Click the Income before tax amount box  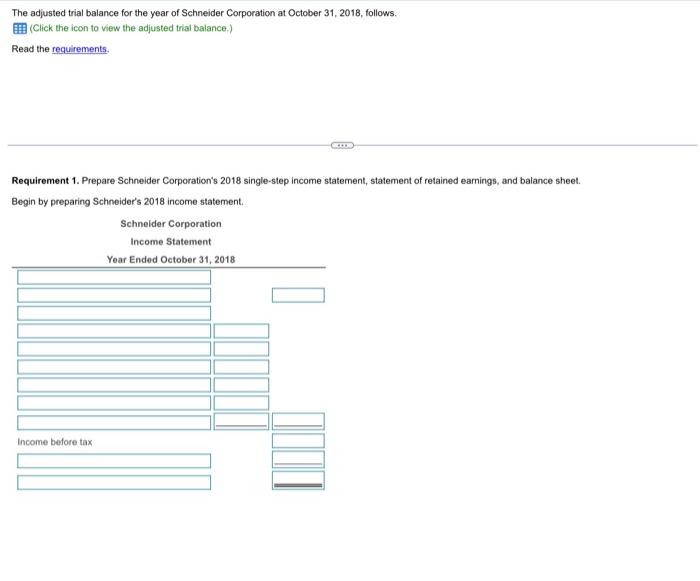pos(298,441)
